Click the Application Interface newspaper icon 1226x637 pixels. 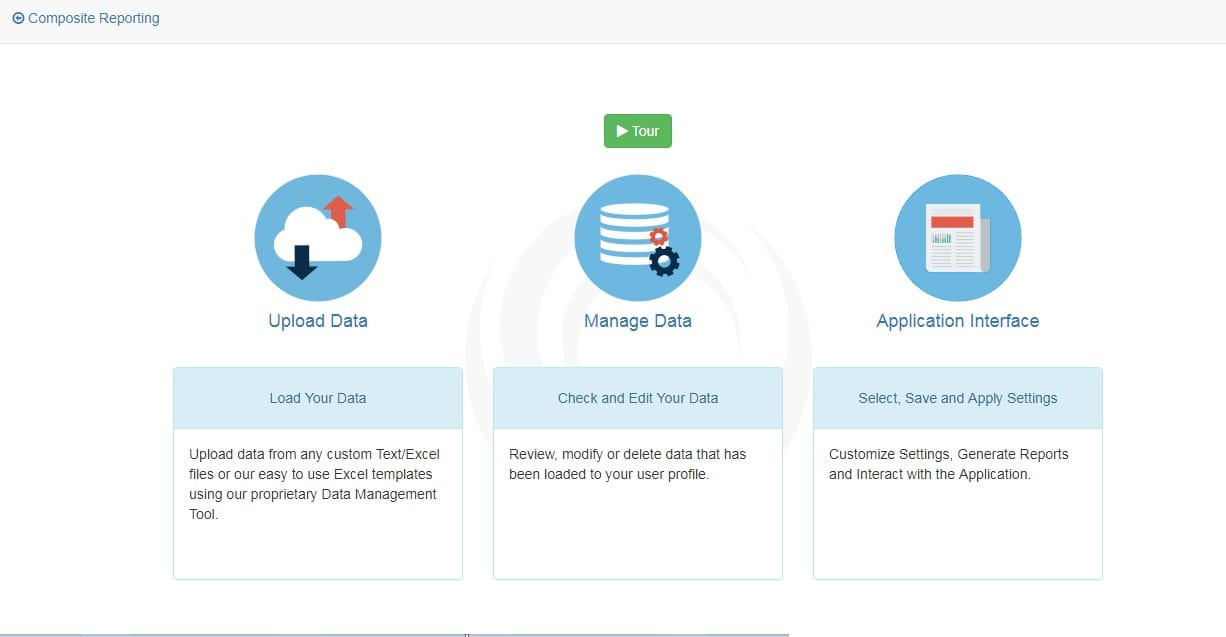pos(958,238)
